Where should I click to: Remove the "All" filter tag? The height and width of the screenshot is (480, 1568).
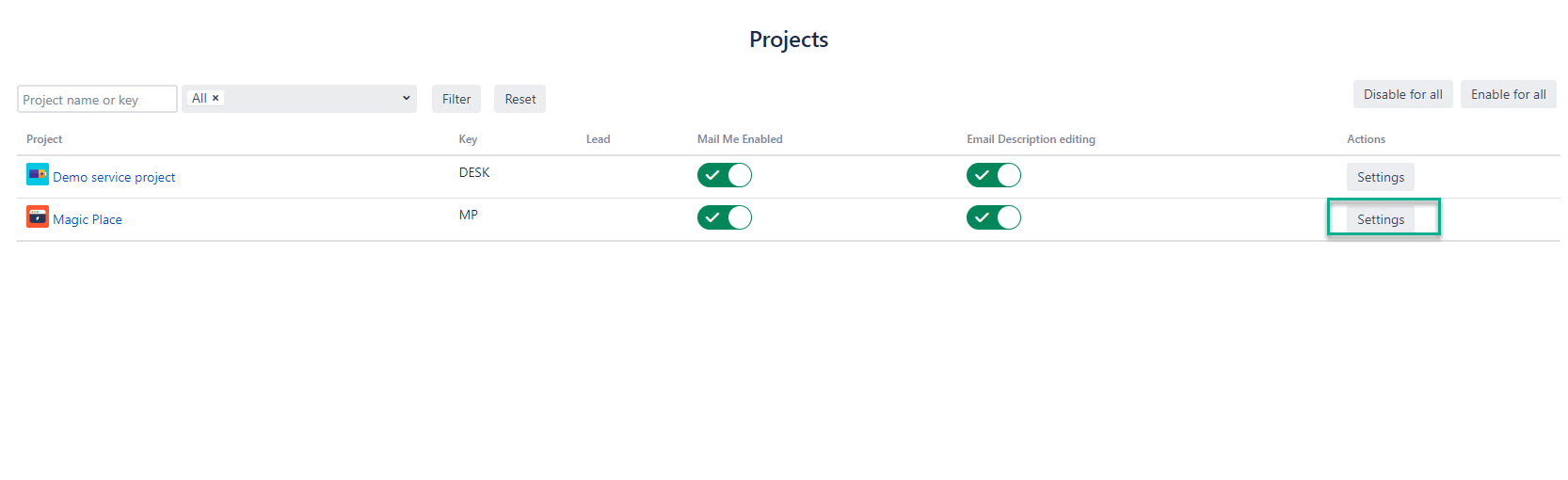point(216,98)
